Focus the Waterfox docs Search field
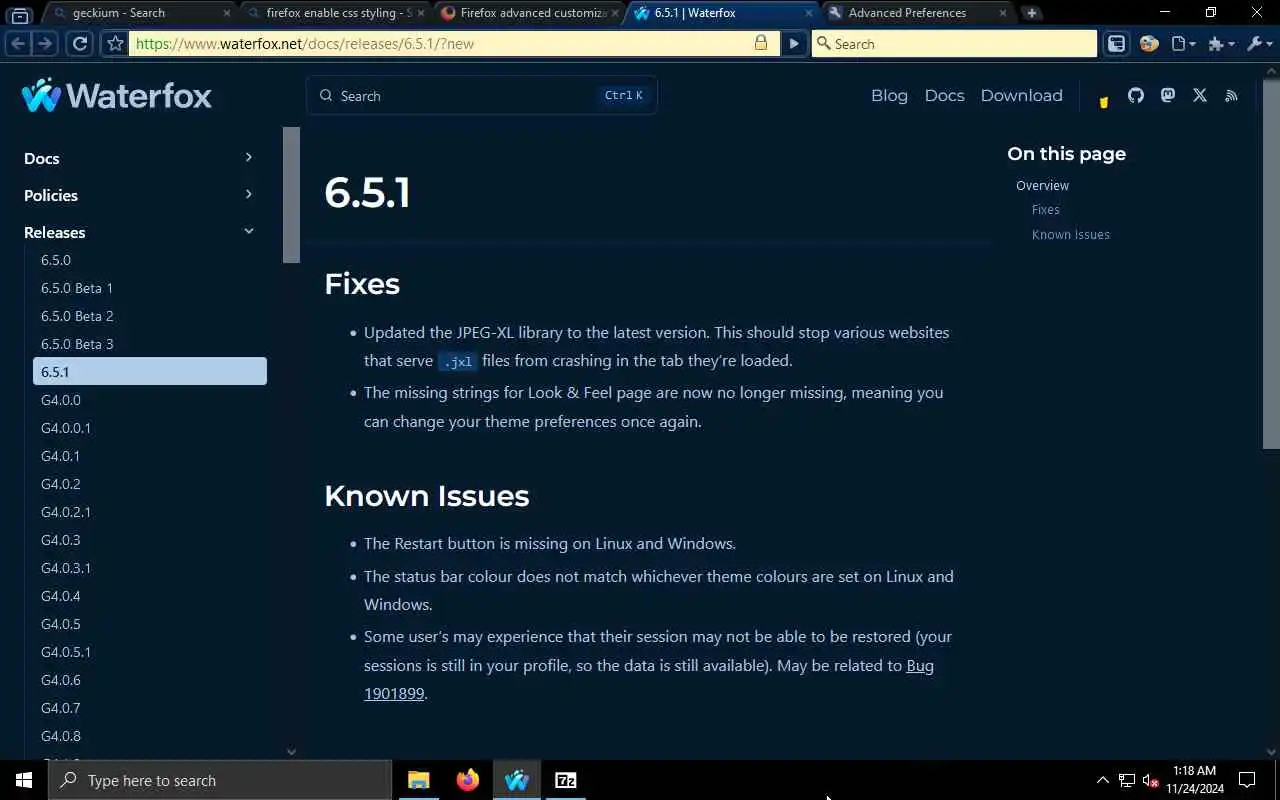Screen dimensions: 1280x800 pos(481,95)
